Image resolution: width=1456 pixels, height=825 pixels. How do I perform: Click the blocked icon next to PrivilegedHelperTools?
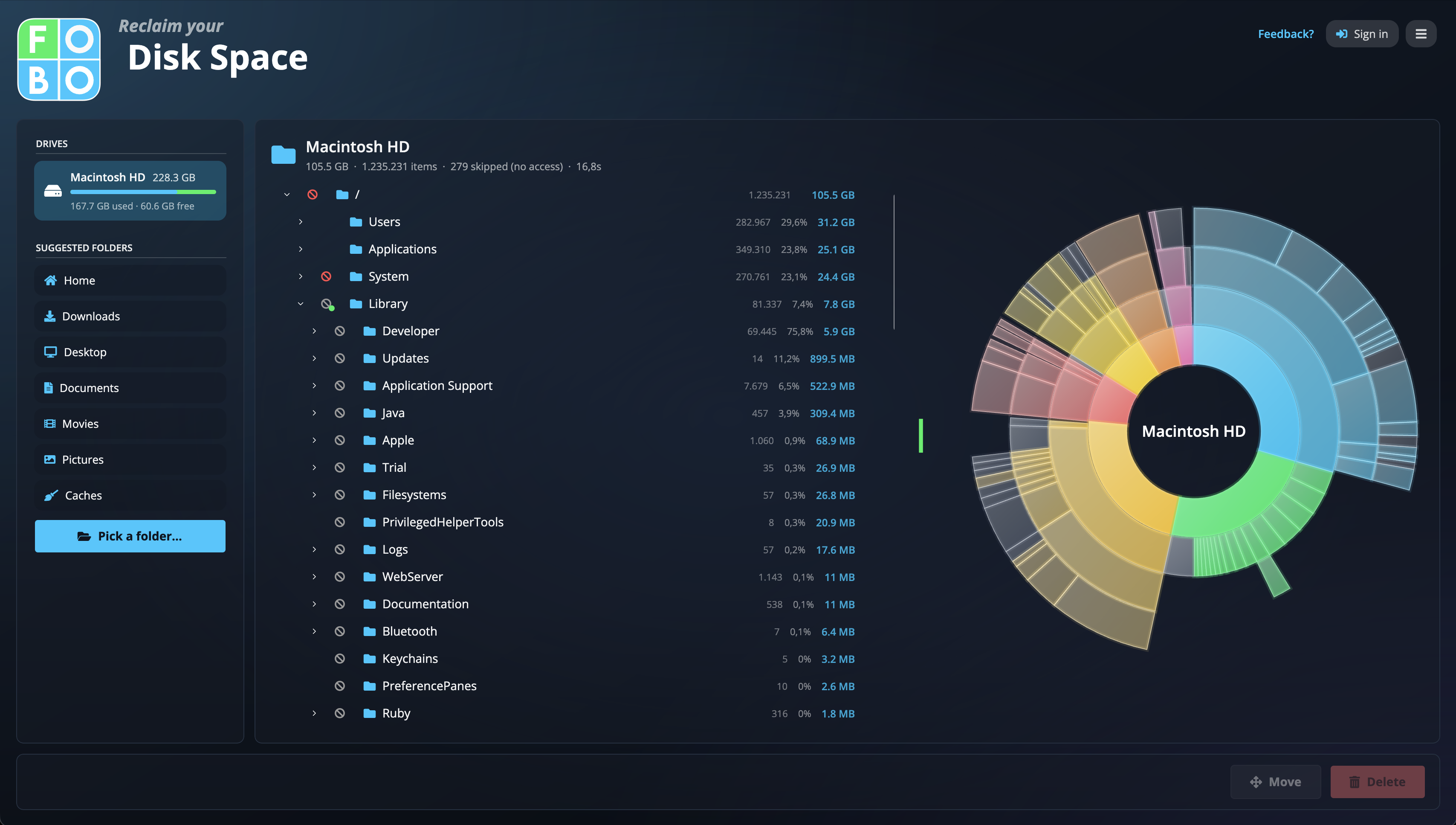pos(340,522)
